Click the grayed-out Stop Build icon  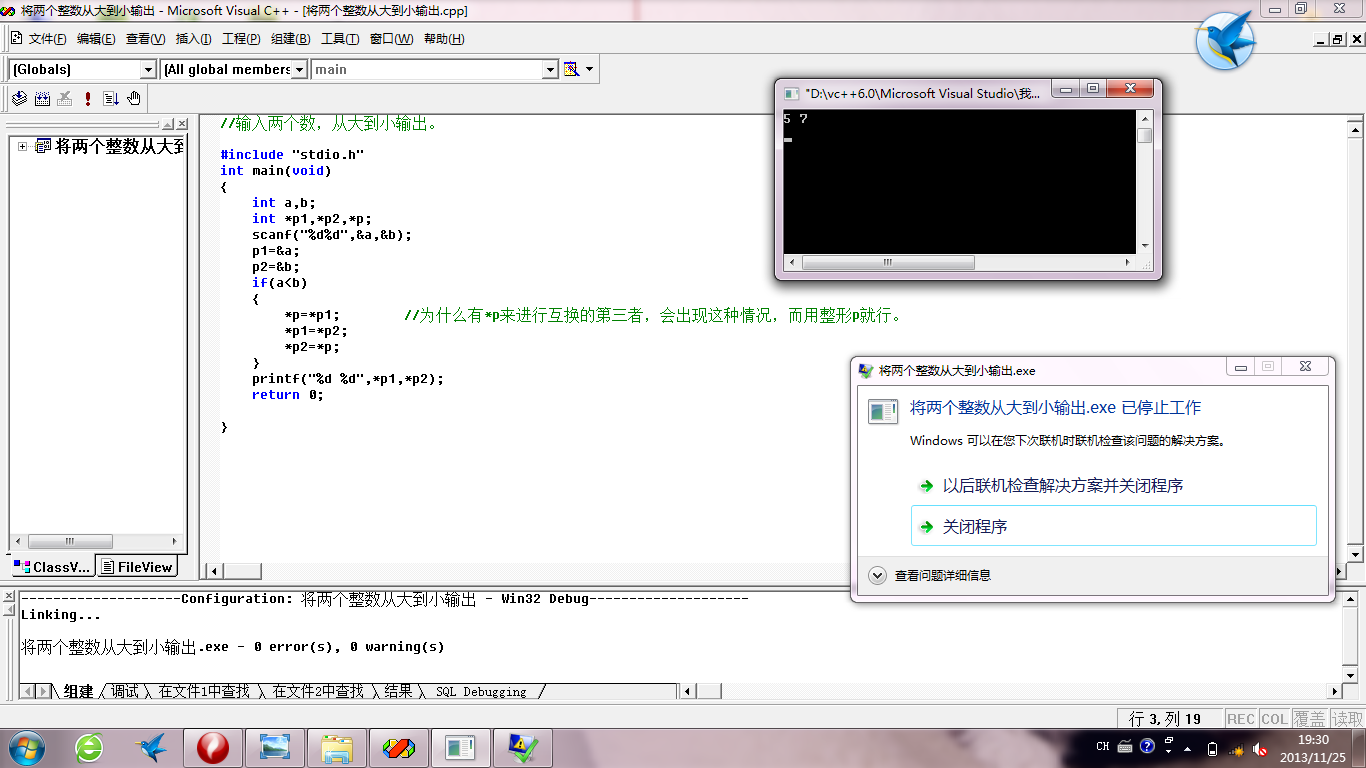[65, 98]
